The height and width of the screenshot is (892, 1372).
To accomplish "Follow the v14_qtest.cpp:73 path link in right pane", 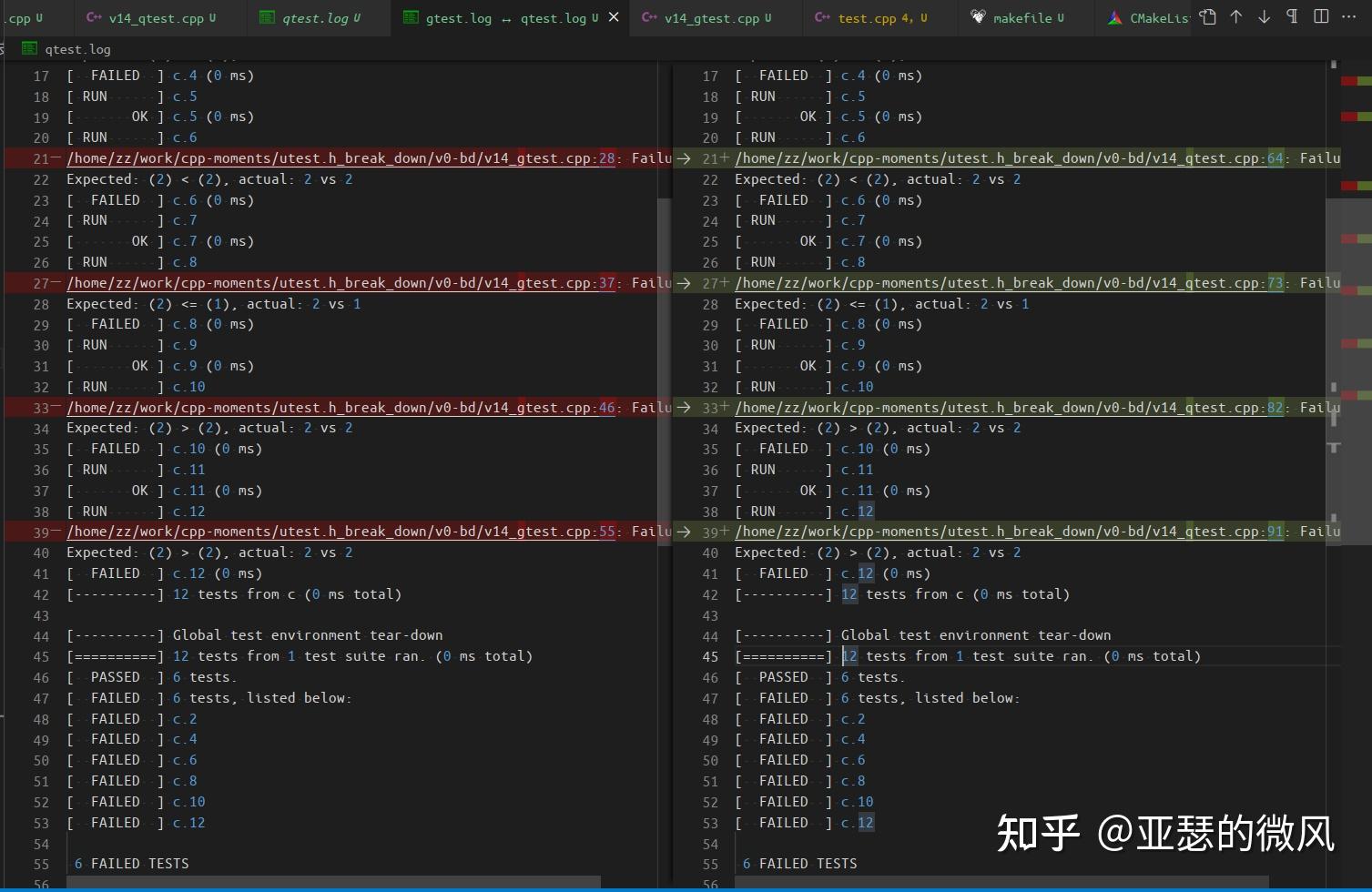I will coord(1009,283).
